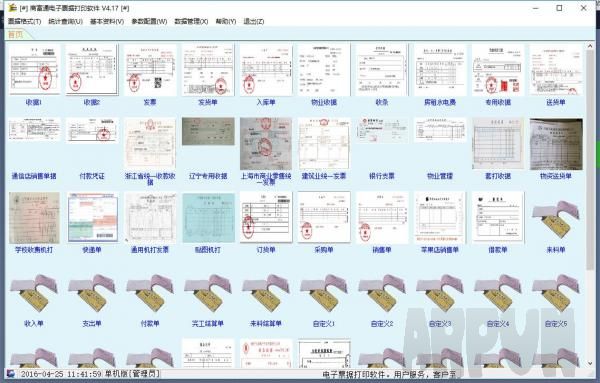This screenshot has width=600, height=383.
Task: Open the 房租水电费 template icon
Action: [440, 70]
